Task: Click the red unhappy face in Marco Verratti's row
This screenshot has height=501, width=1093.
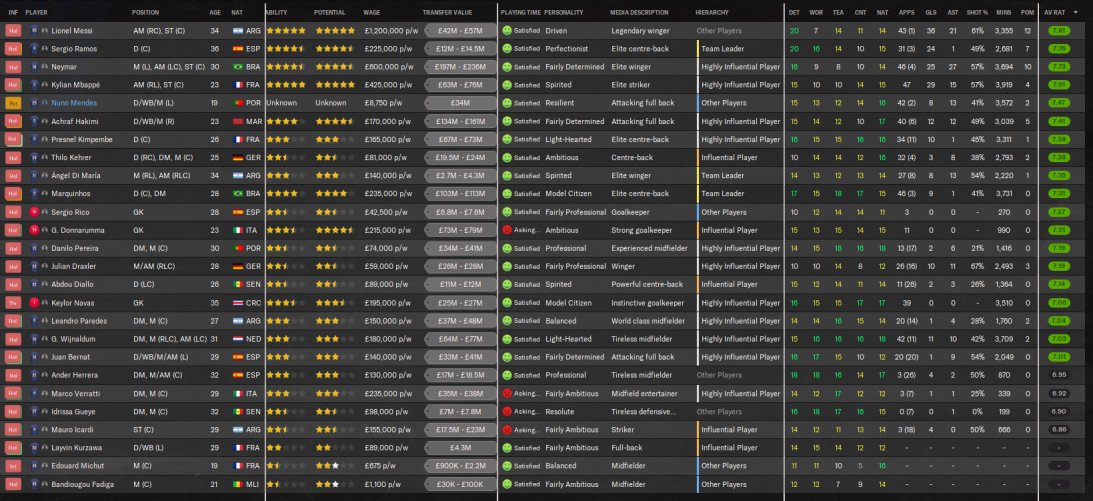Action: [x=507, y=394]
